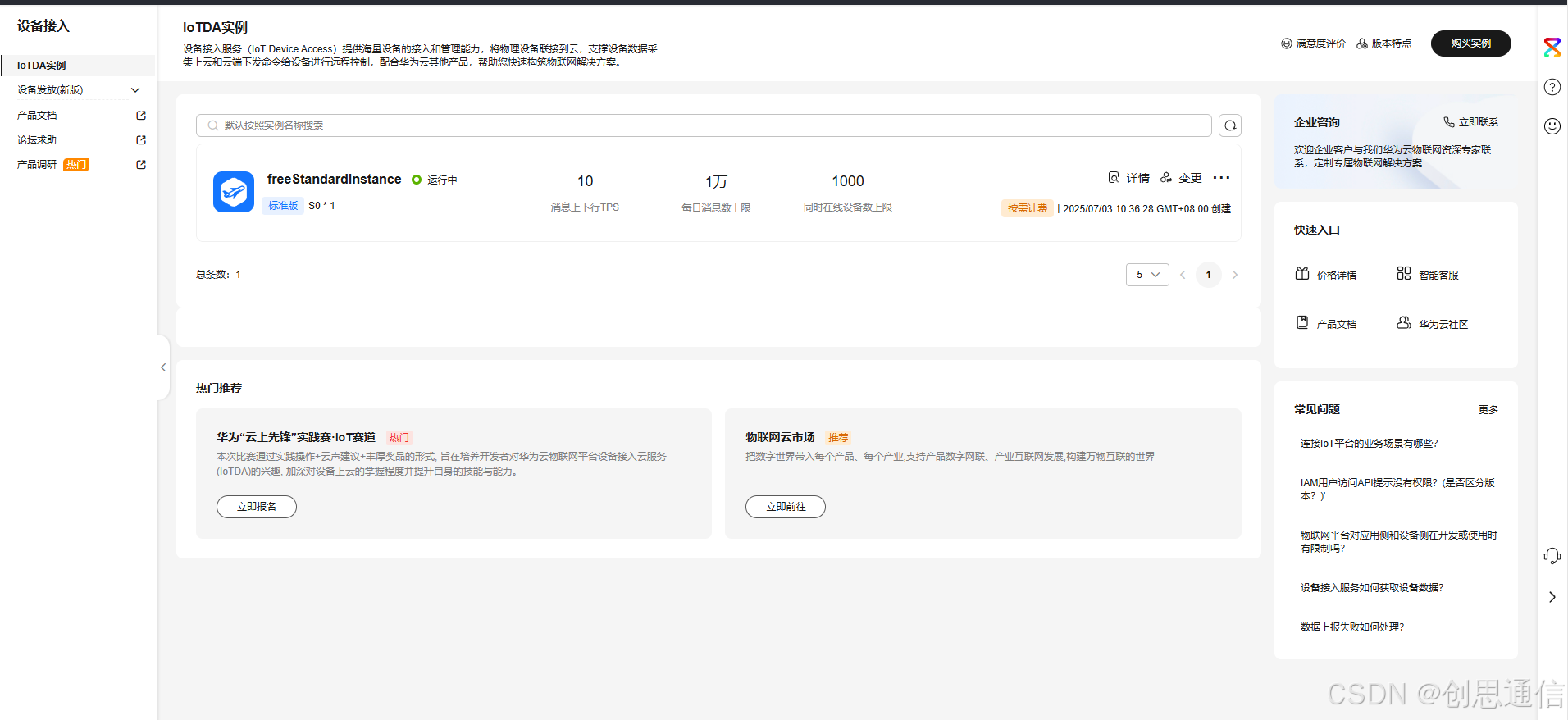
Task: Click 立即前往 for 物联网云市场
Action: pyautogui.click(x=786, y=507)
